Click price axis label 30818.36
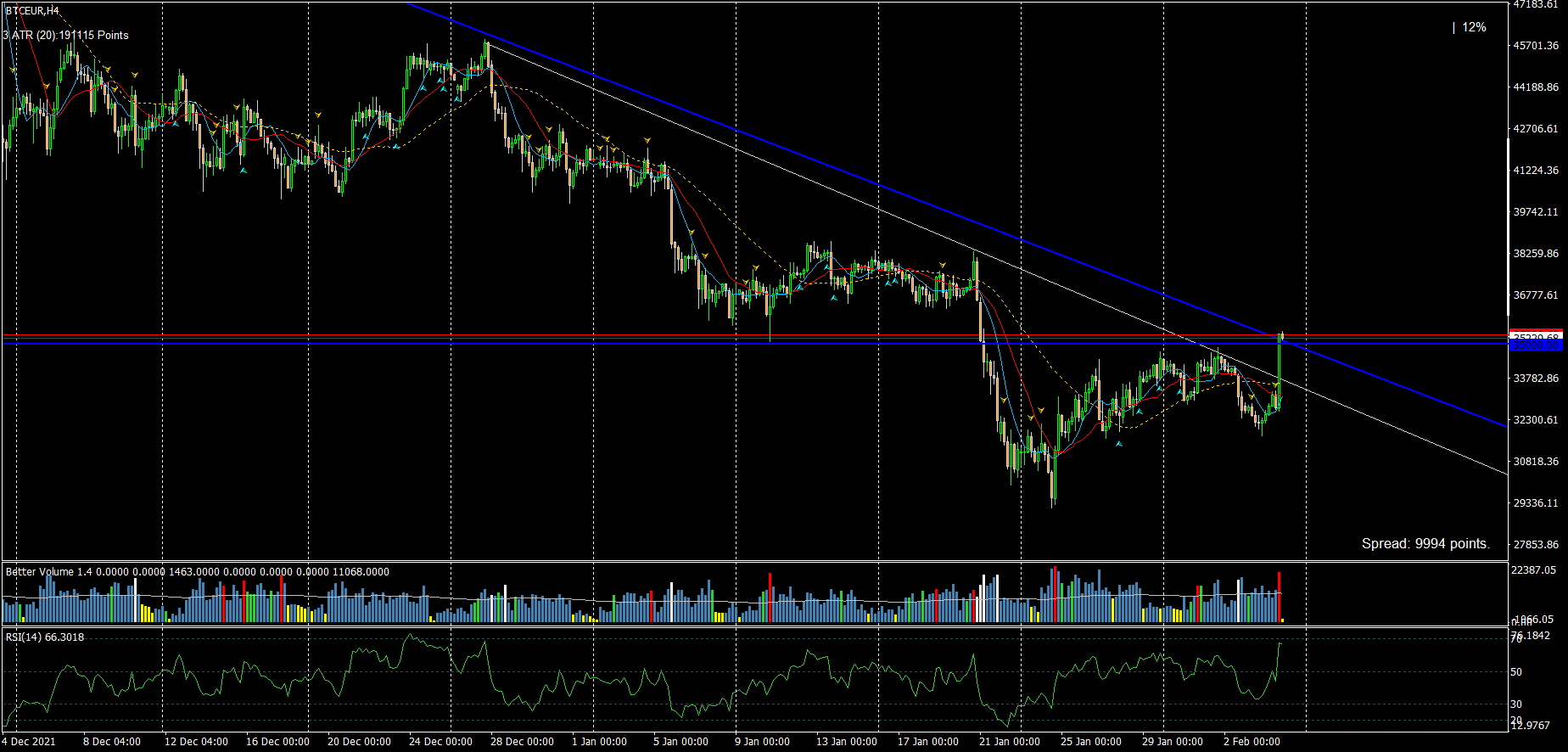1568x752 pixels. click(1536, 462)
